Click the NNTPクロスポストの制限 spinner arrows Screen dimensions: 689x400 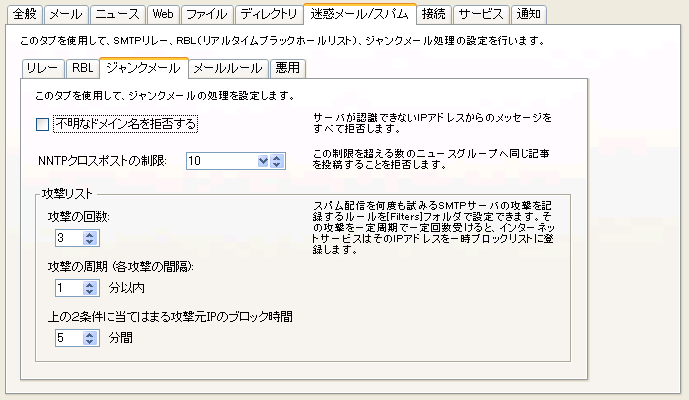277,160
